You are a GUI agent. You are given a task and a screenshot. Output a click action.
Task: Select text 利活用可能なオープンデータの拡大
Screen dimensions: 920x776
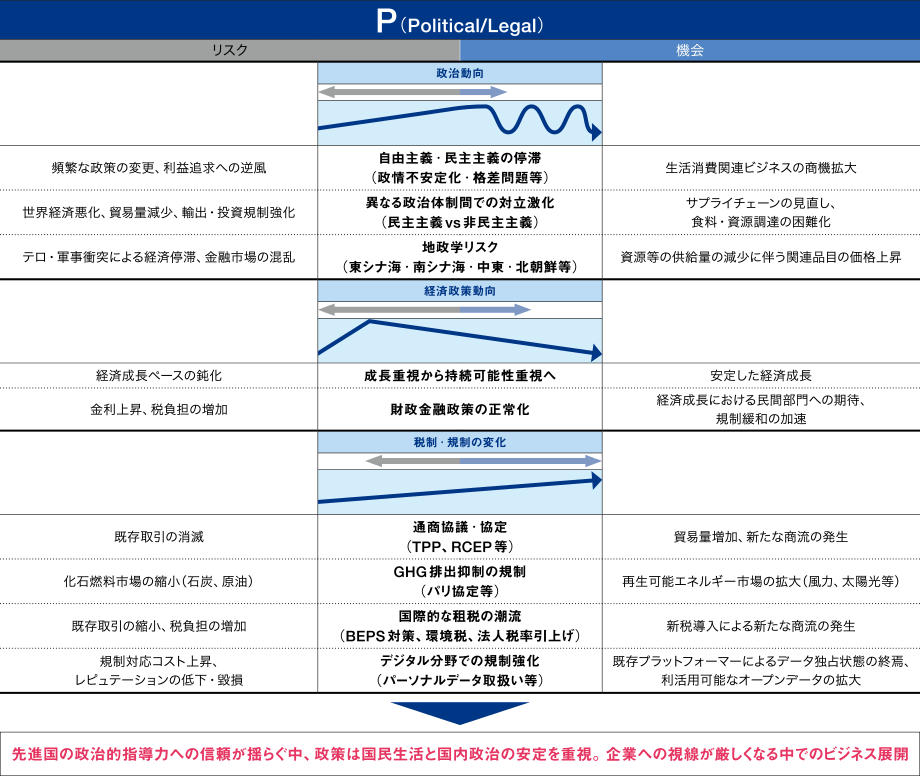761,680
